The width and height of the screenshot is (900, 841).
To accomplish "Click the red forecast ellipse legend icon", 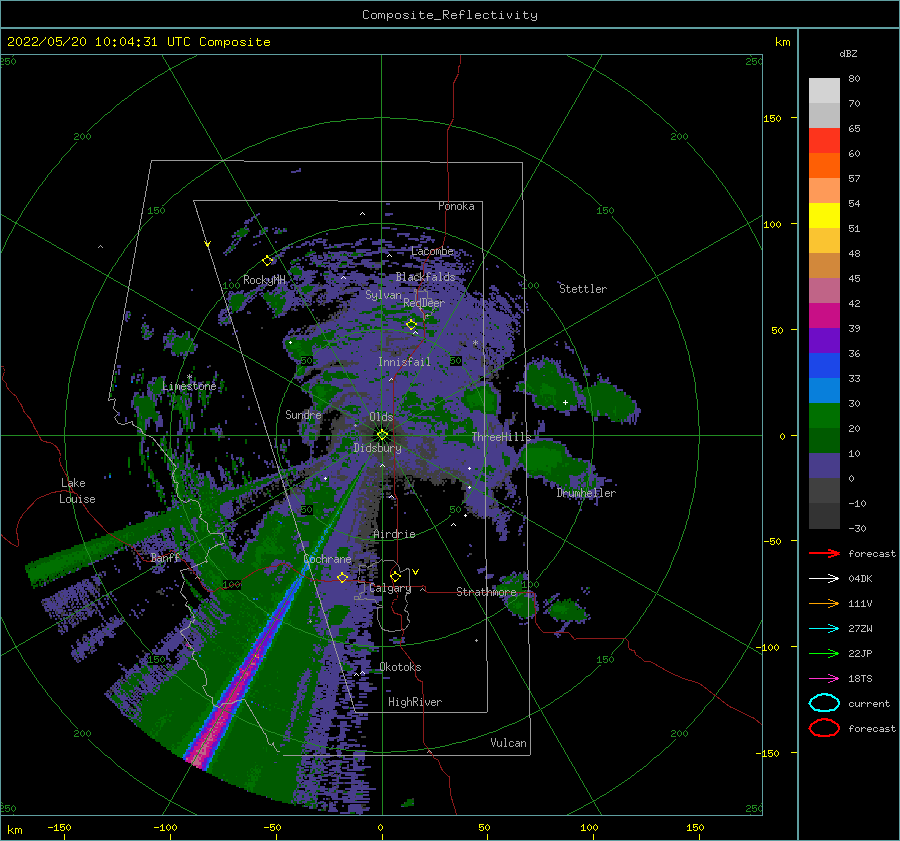I will (824, 728).
